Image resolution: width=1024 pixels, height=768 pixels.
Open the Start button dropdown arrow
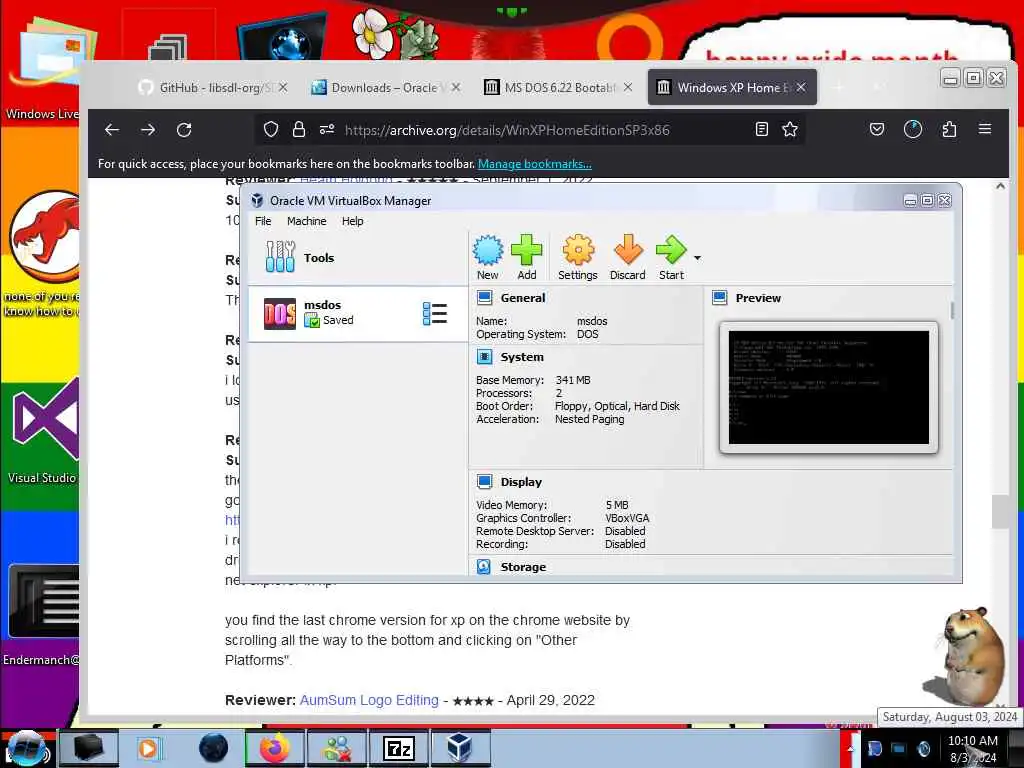click(x=697, y=258)
